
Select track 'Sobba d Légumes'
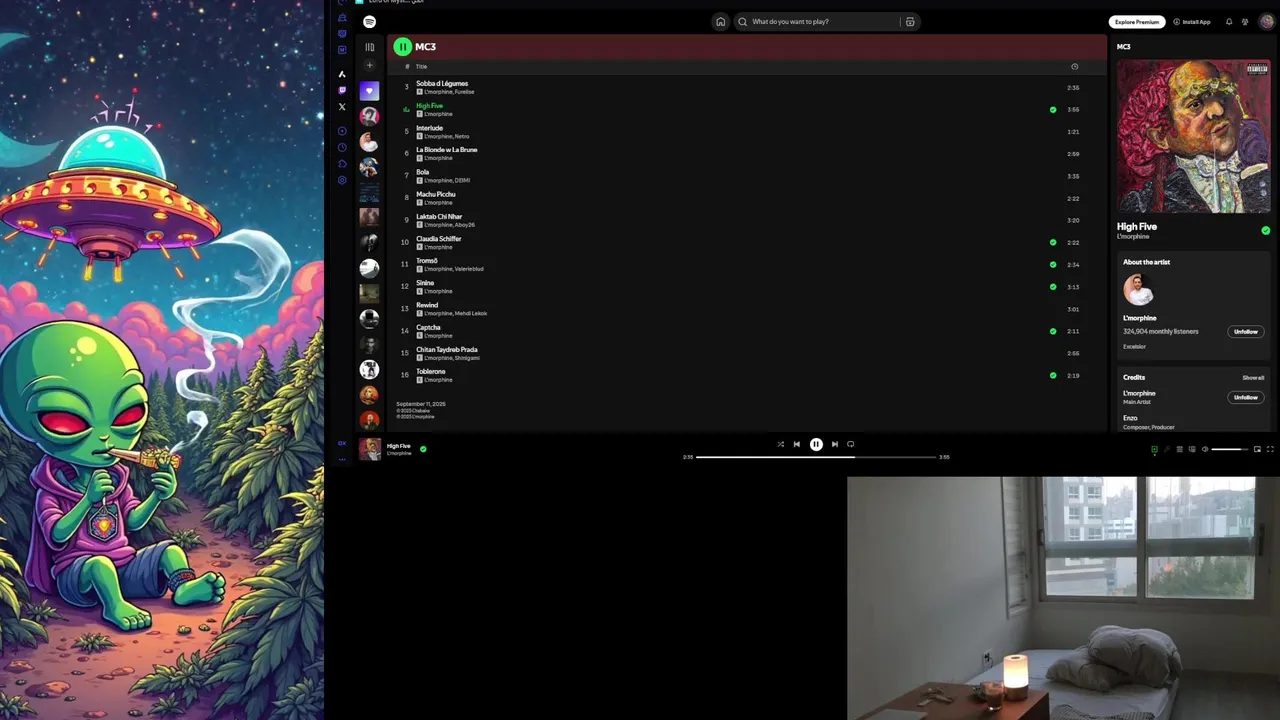click(x=442, y=83)
